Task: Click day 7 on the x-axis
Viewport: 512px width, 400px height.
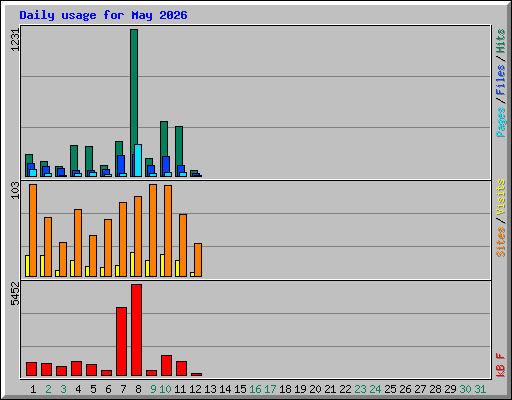Action: (x=123, y=389)
